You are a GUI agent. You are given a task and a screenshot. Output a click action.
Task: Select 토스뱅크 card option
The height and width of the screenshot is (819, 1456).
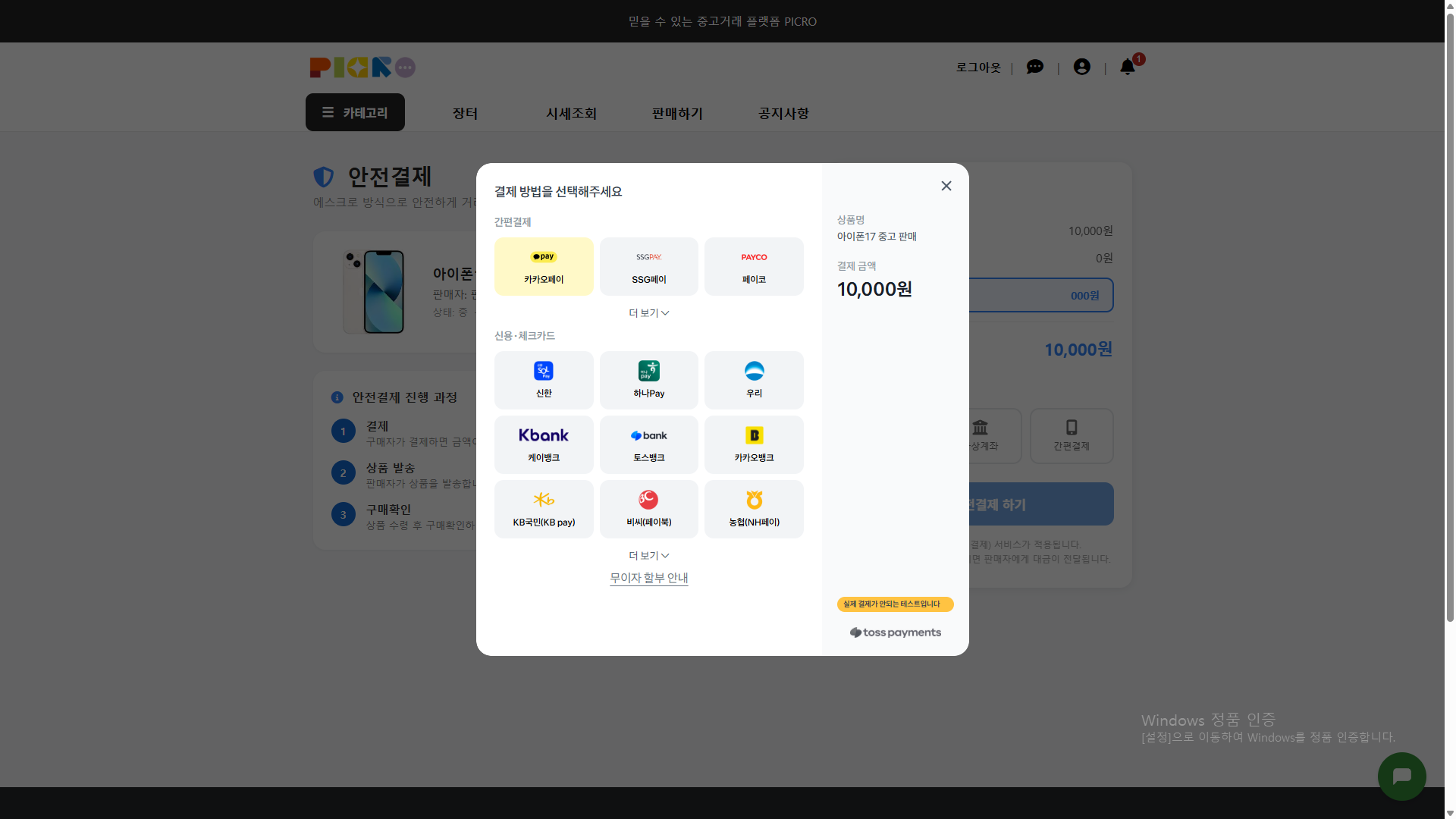648,444
